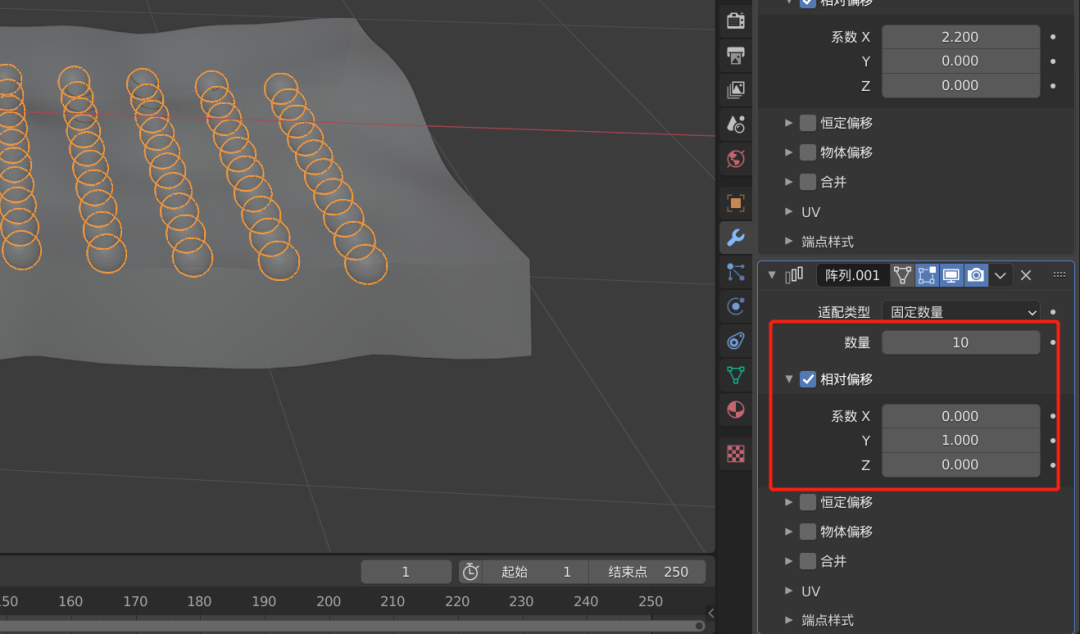Click animate dot beside Y 1.000
The width and height of the screenshot is (1080, 634).
[1053, 440]
